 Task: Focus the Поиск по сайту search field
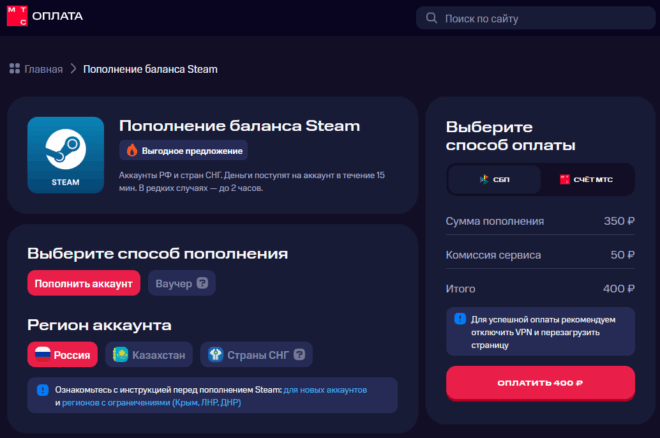(x=535, y=18)
